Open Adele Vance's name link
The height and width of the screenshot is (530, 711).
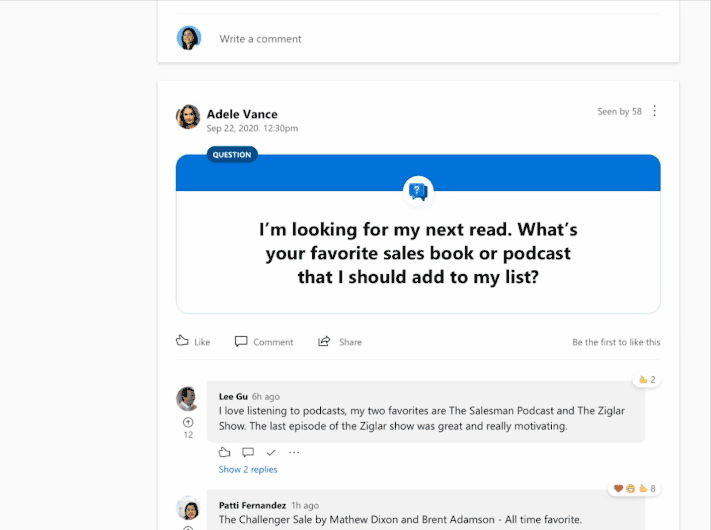[242, 114]
